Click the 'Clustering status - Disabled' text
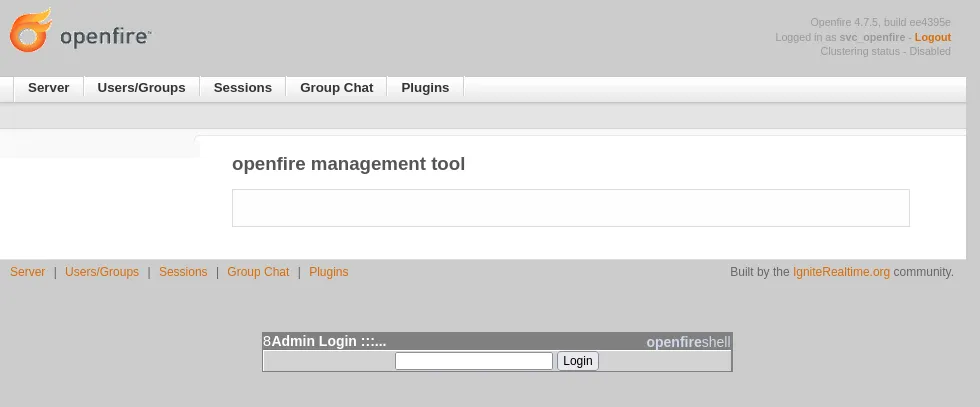The image size is (980, 407). pyautogui.click(x=886, y=51)
